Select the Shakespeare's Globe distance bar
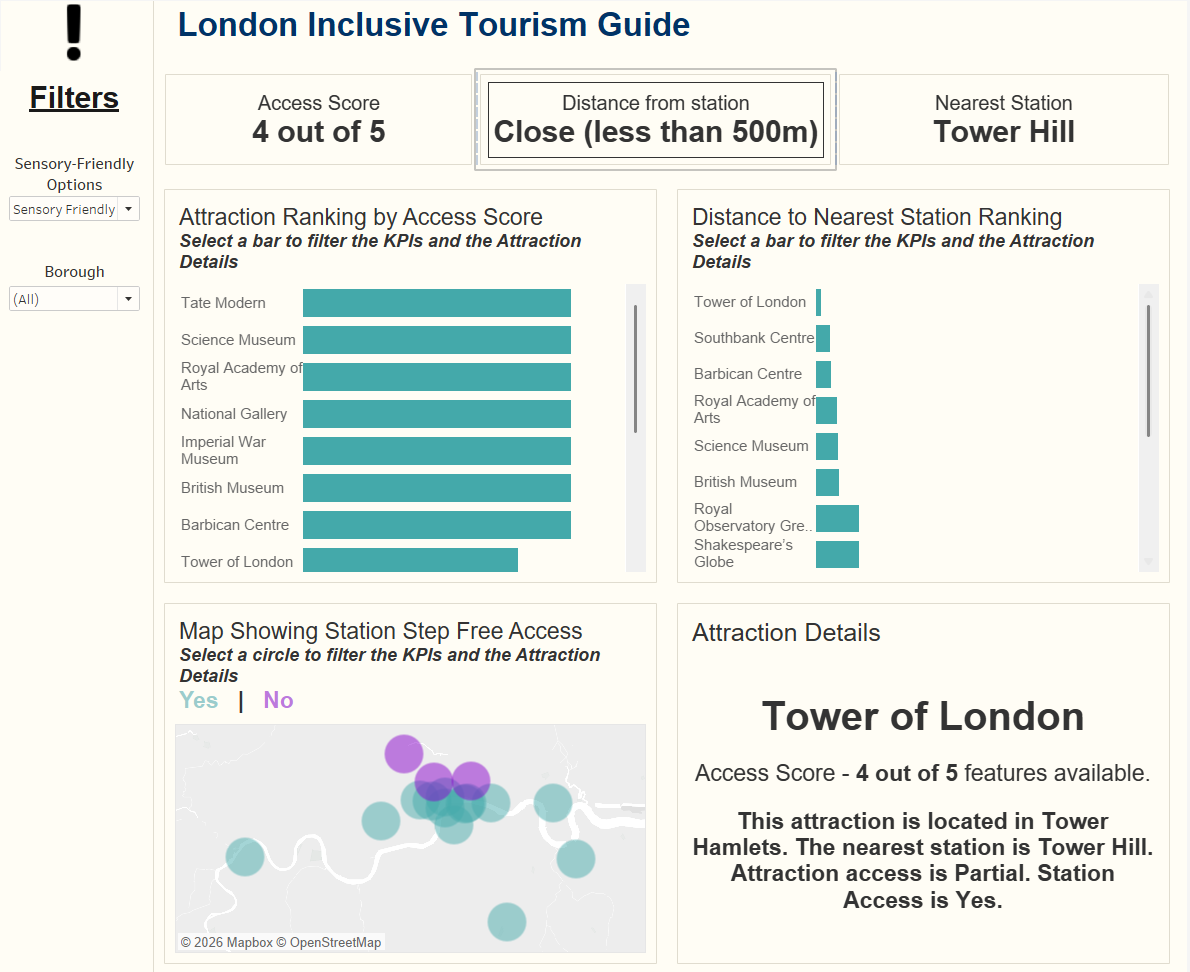Screen dimensions: 1190x972 point(837,554)
